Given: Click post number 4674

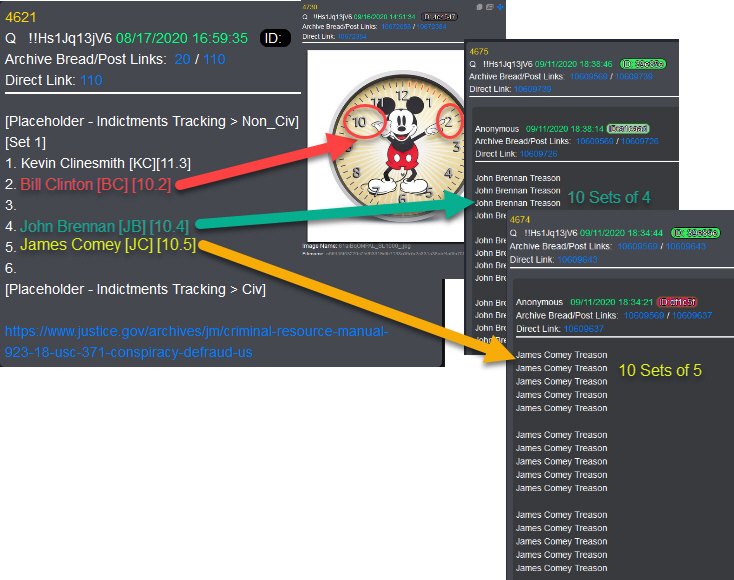Looking at the screenshot, I should 520,220.
